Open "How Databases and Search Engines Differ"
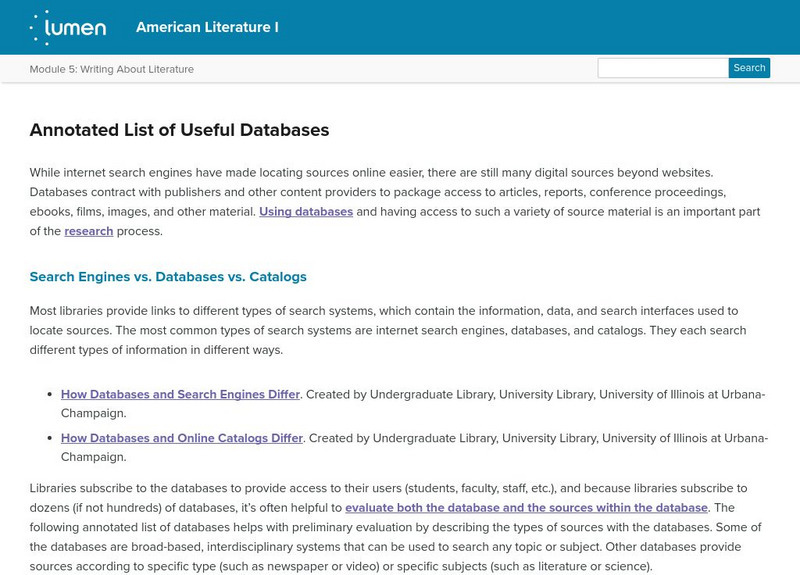 click(x=180, y=394)
